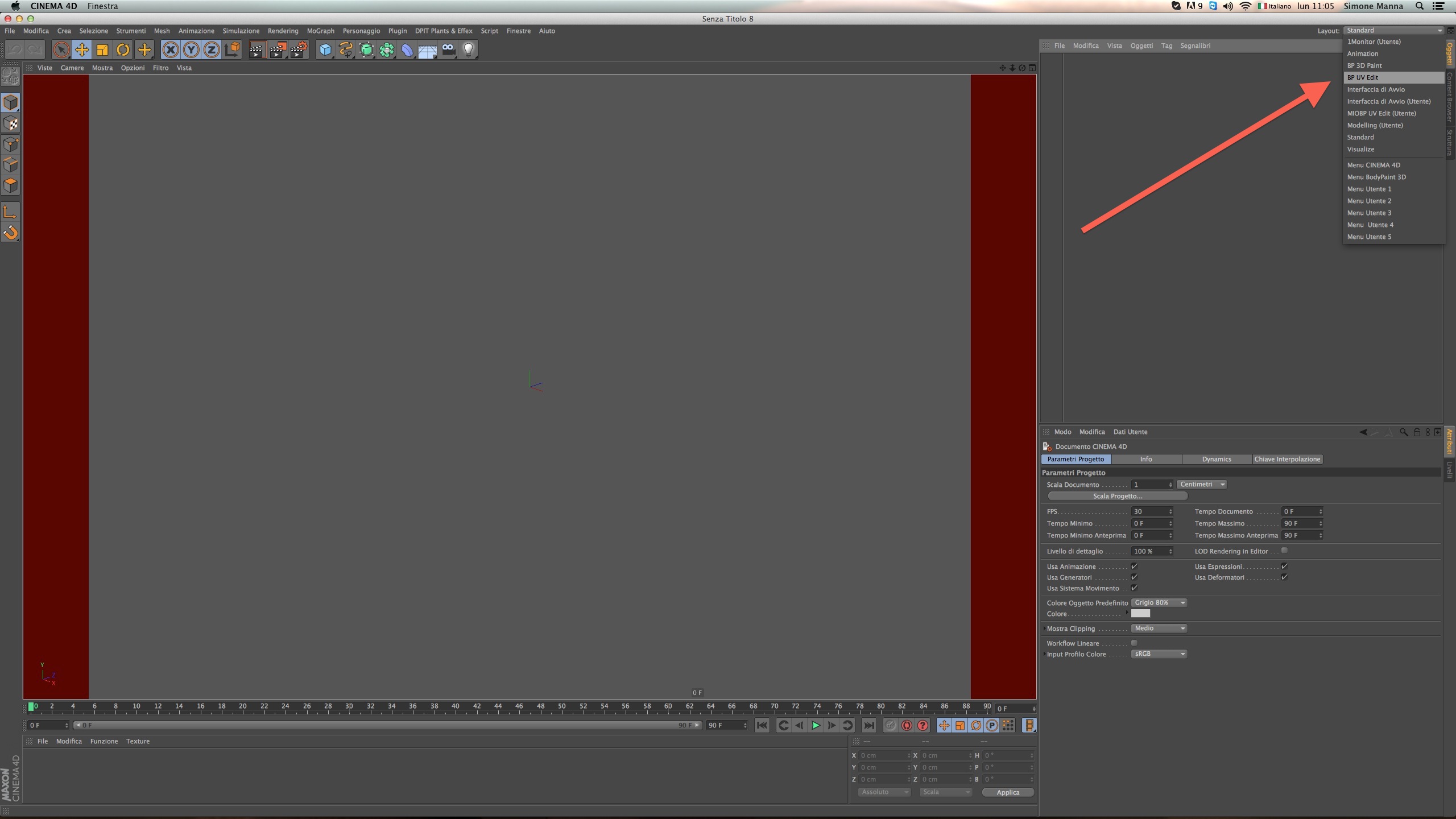The height and width of the screenshot is (819, 1456).
Task: Disable the Usa Animazione checkbox
Action: 1134,566
